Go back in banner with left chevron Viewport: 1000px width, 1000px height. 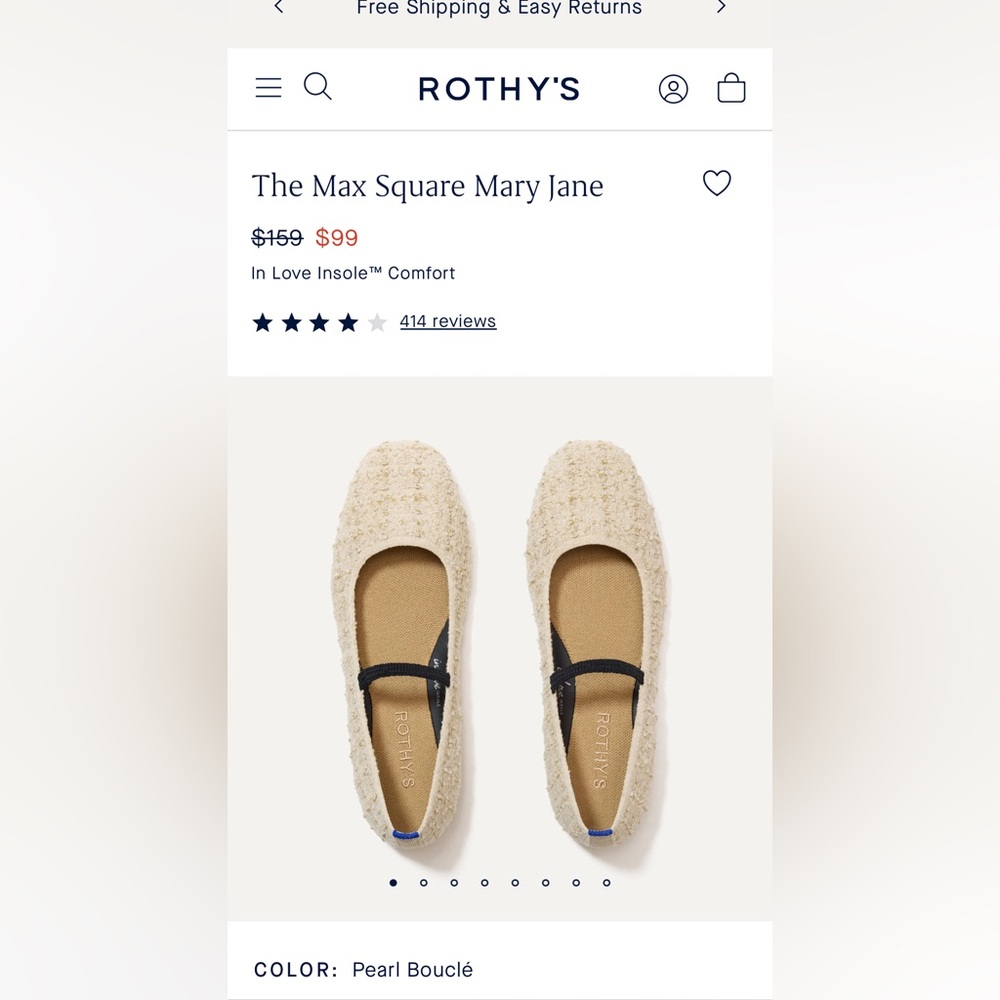click(x=277, y=8)
